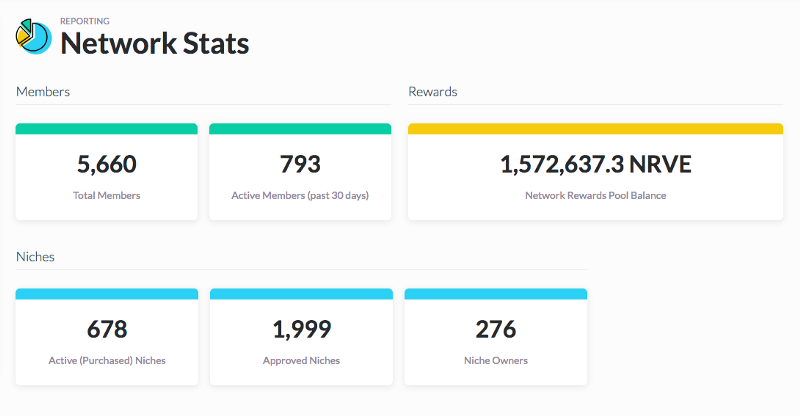The image size is (800, 416).
Task: Click the 1,572,637.3 NRVE value
Action: 595,164
